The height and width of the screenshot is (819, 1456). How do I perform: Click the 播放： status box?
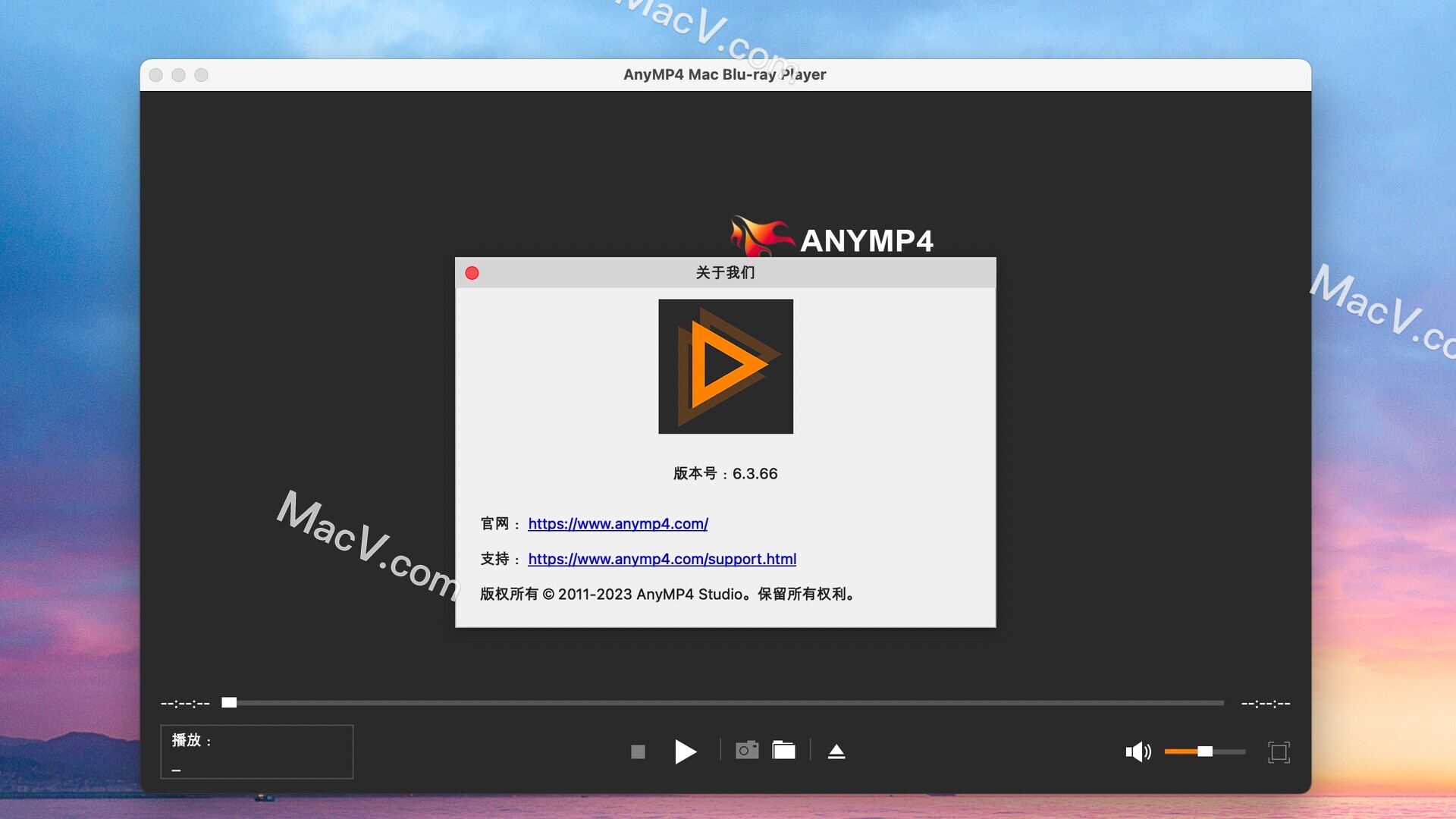click(x=257, y=752)
